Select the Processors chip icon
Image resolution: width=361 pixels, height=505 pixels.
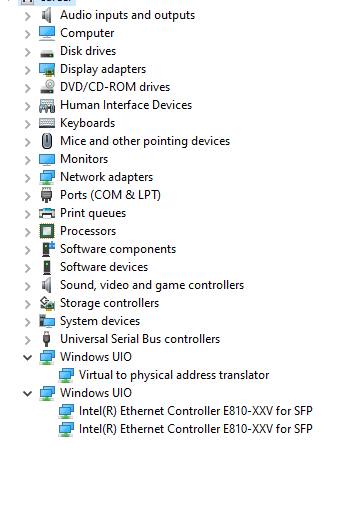47,231
